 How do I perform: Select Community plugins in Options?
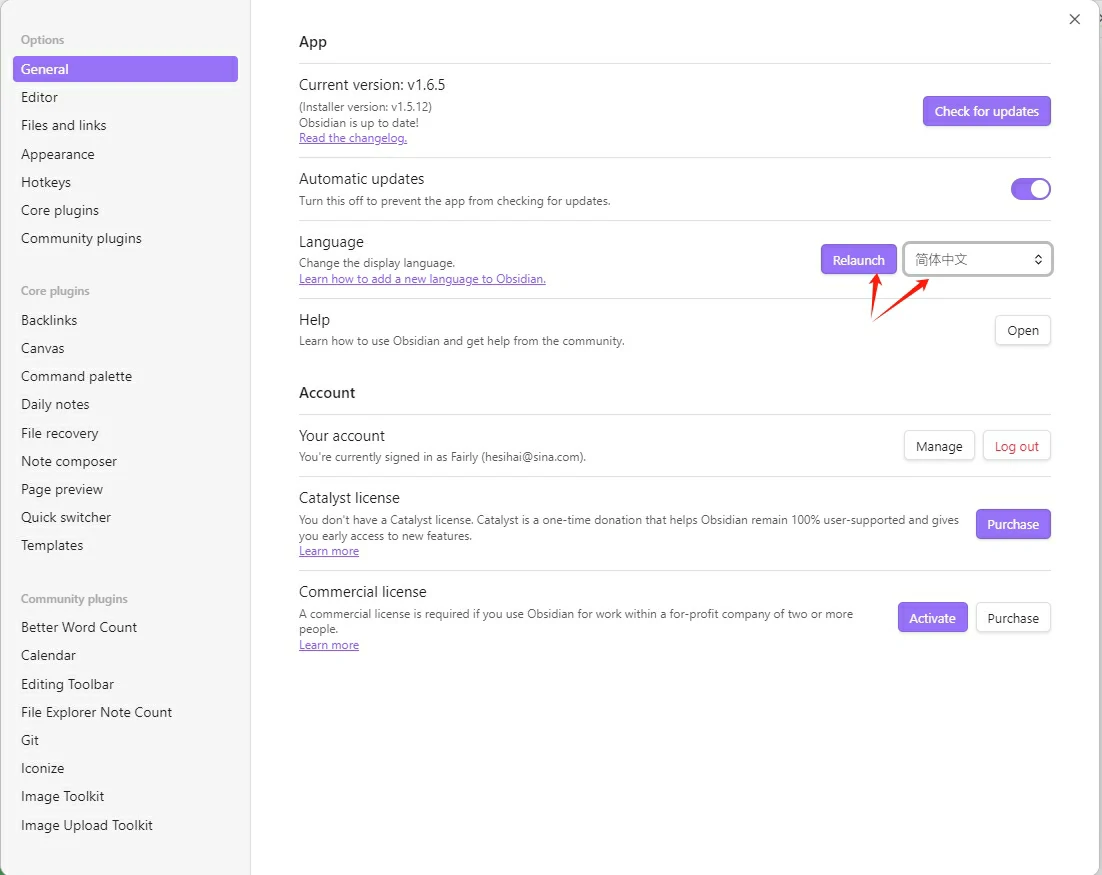coord(81,238)
